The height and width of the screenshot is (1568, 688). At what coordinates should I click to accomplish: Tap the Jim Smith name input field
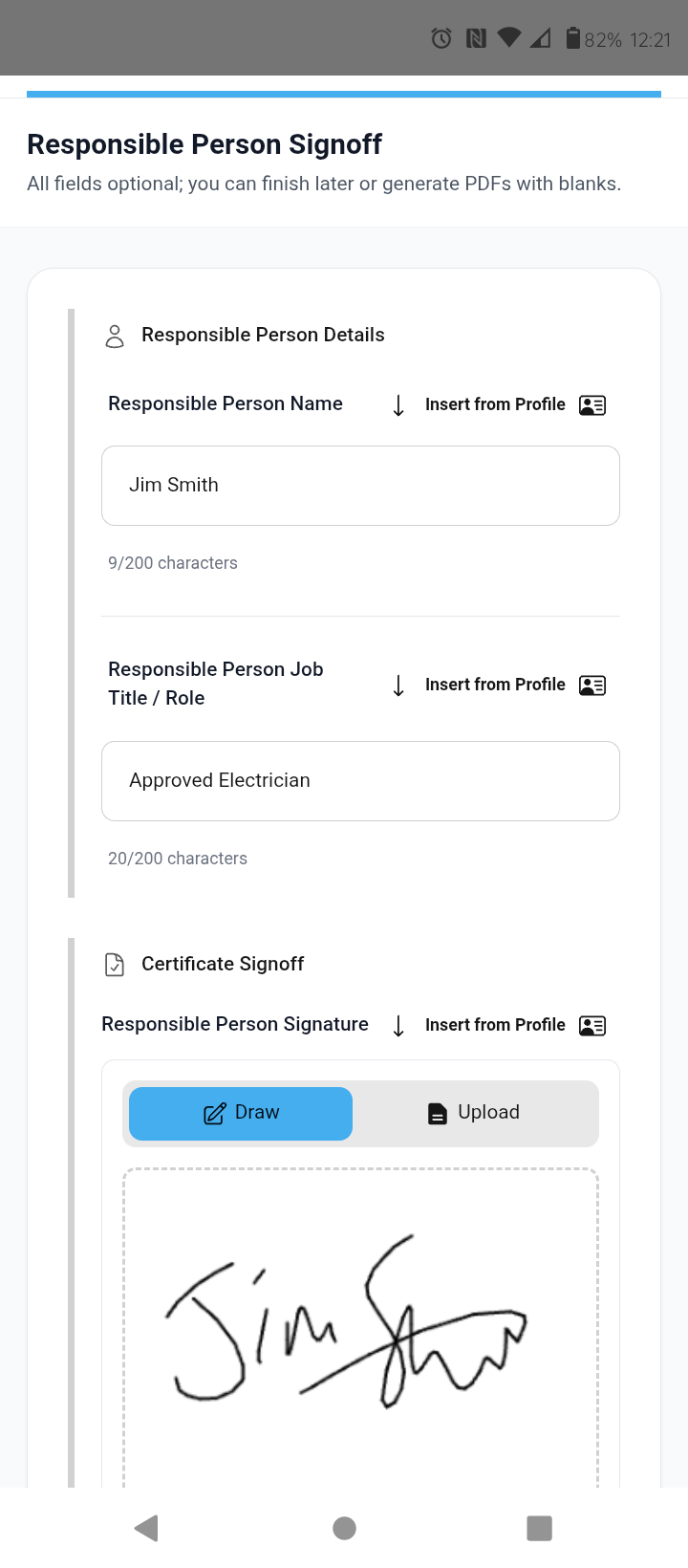(360, 485)
